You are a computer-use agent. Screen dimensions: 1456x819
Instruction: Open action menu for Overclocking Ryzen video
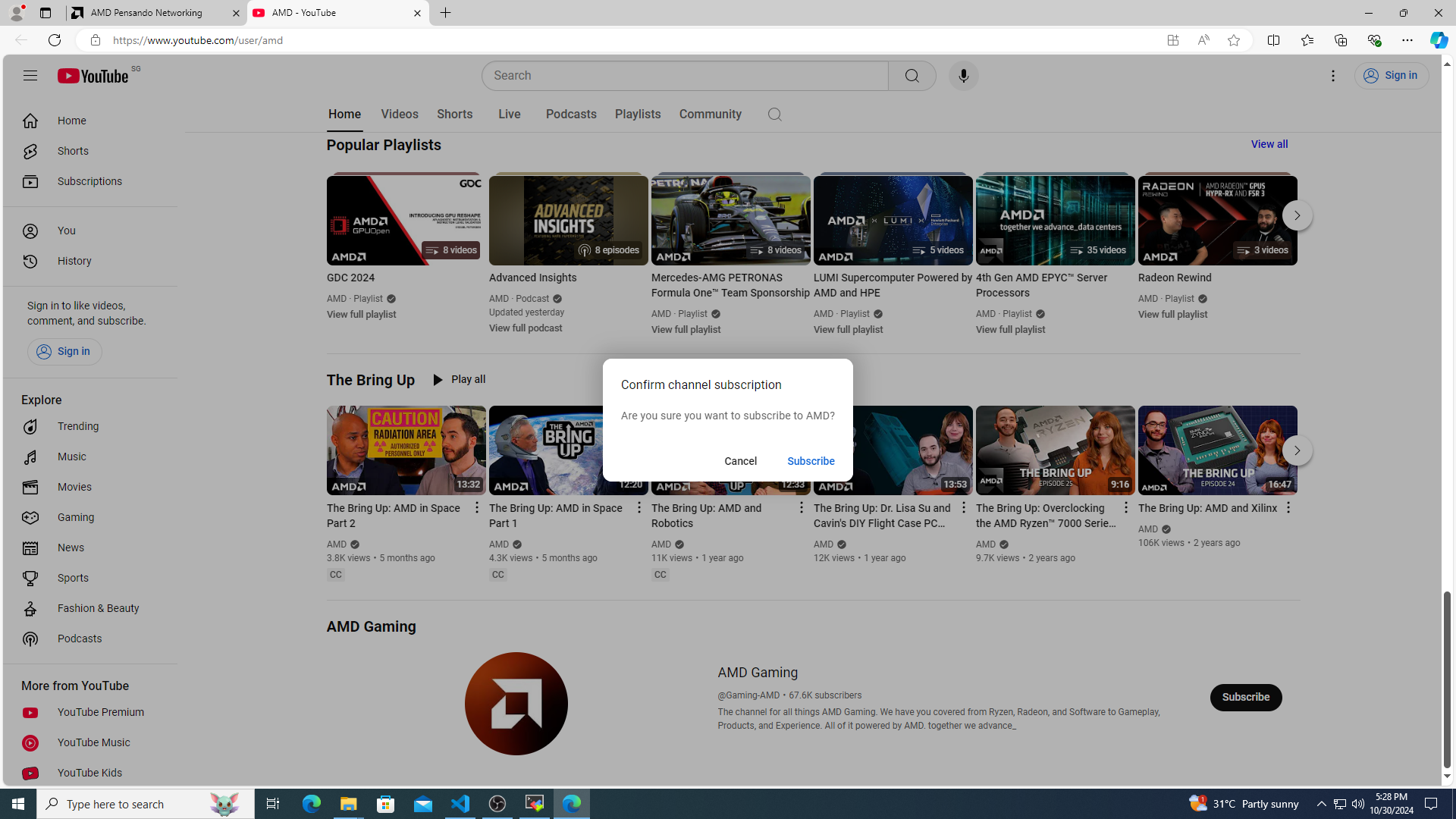pyautogui.click(x=1125, y=508)
